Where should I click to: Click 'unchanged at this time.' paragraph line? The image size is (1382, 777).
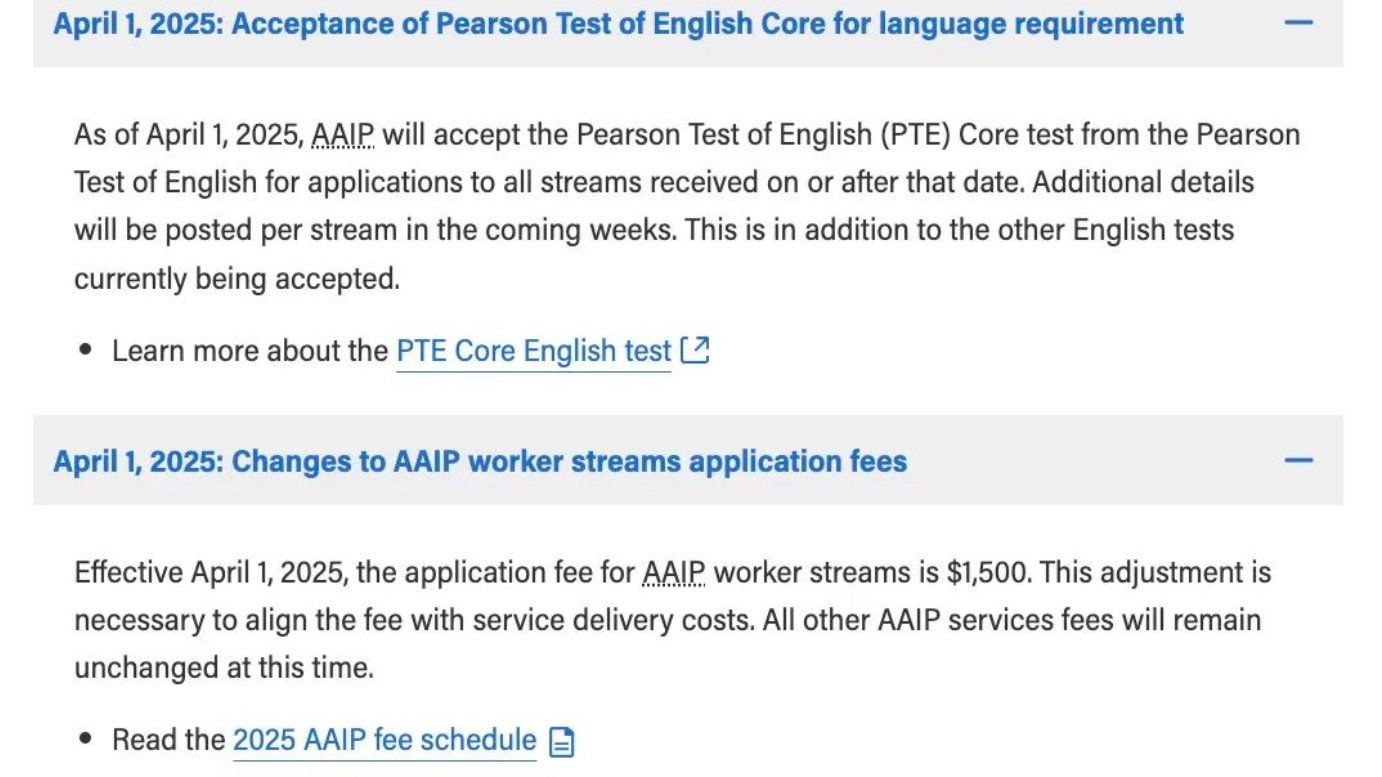(223, 667)
